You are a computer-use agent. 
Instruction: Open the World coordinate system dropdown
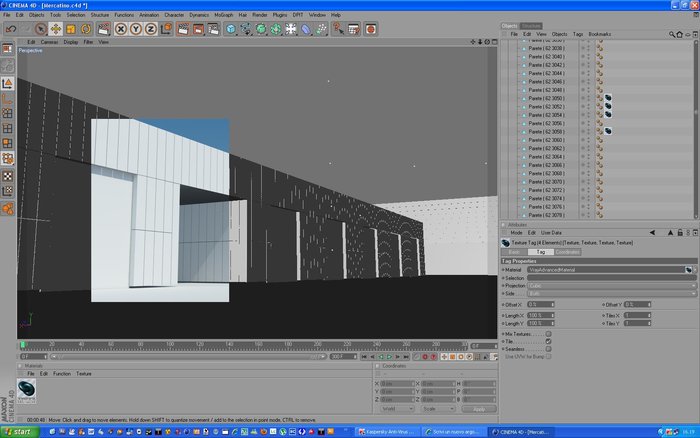click(x=396, y=409)
